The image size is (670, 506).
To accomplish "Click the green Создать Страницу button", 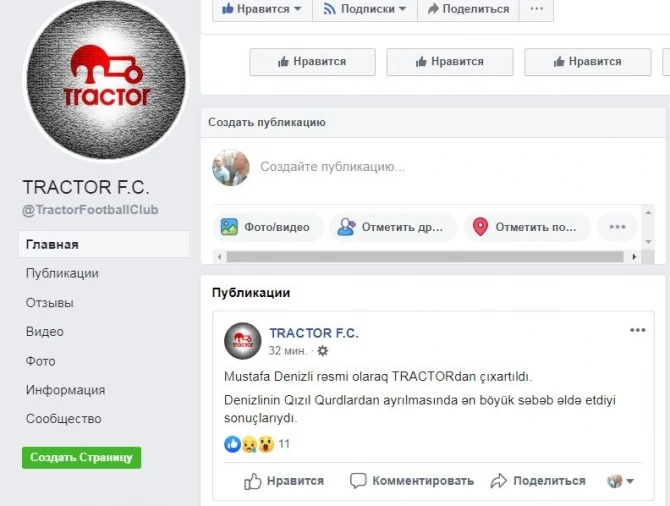I will click(x=82, y=458).
